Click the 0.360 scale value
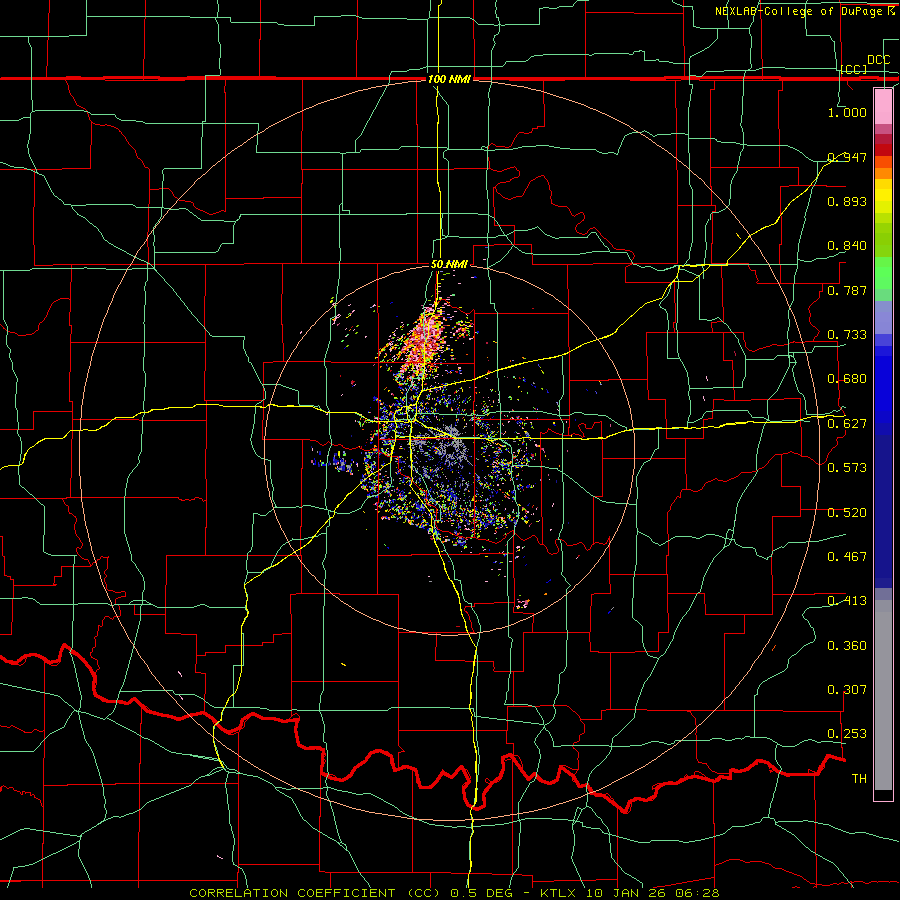This screenshot has width=900, height=900. point(847,646)
